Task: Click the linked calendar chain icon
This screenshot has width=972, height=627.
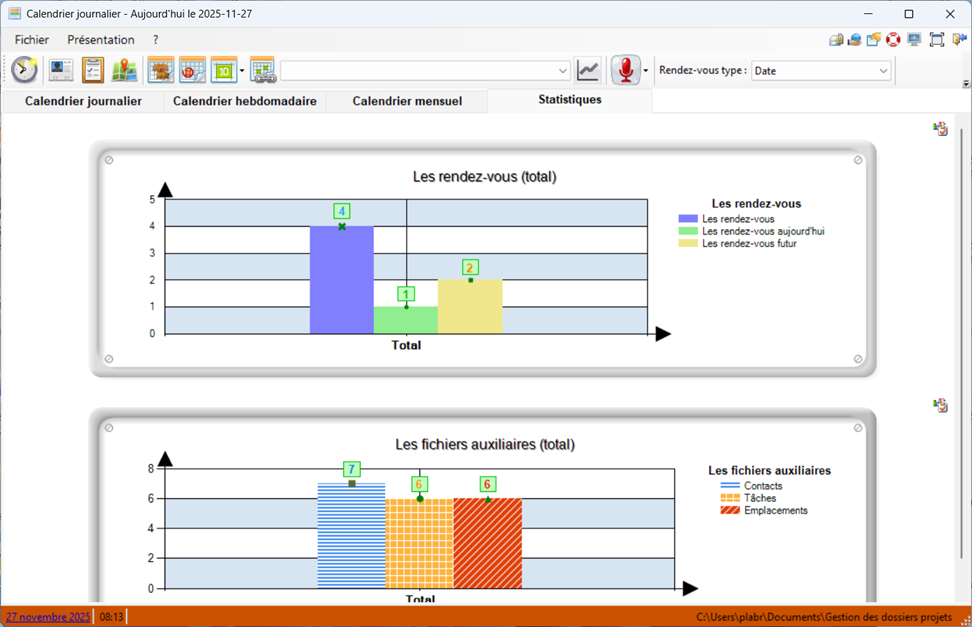Action: coord(262,70)
